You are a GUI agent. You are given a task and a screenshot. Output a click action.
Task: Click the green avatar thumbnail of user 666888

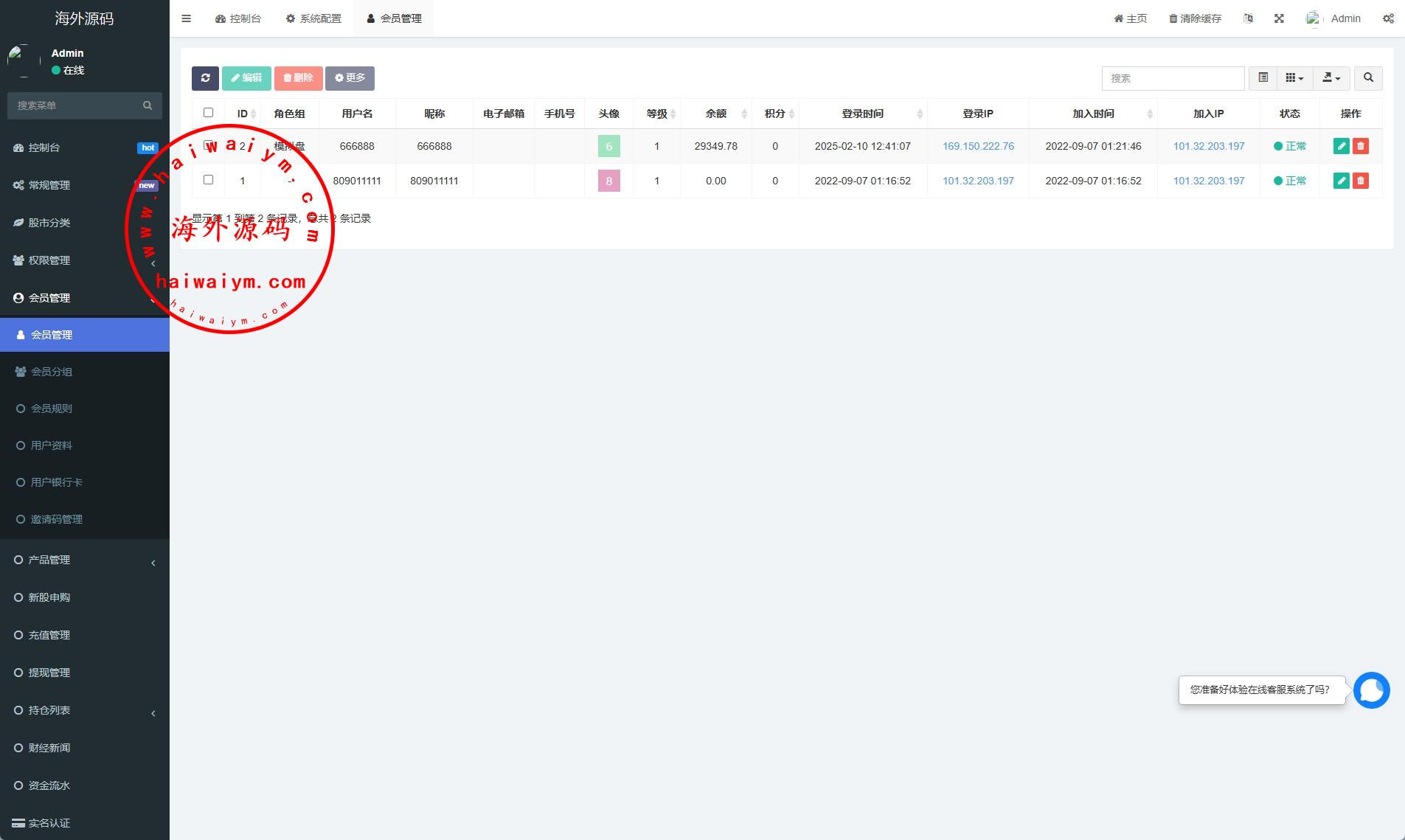point(608,146)
